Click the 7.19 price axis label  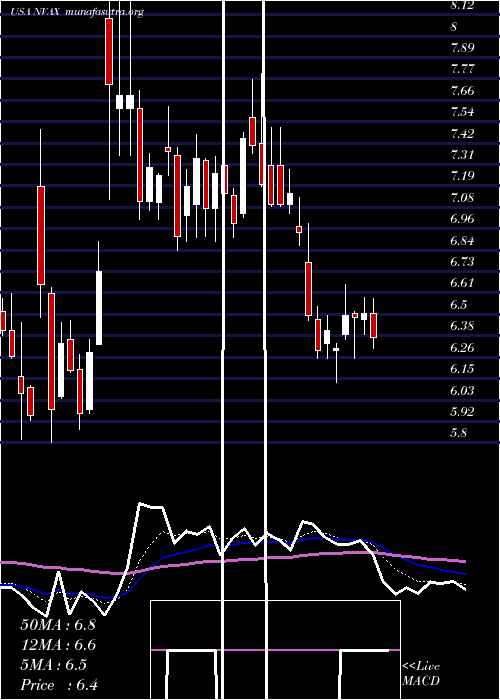(462, 176)
